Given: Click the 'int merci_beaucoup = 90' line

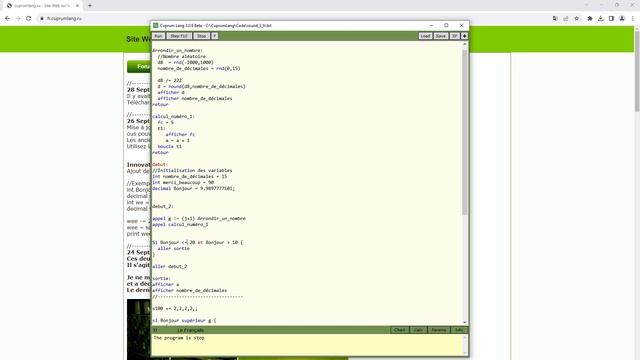Looking at the screenshot, I should (x=183, y=182).
